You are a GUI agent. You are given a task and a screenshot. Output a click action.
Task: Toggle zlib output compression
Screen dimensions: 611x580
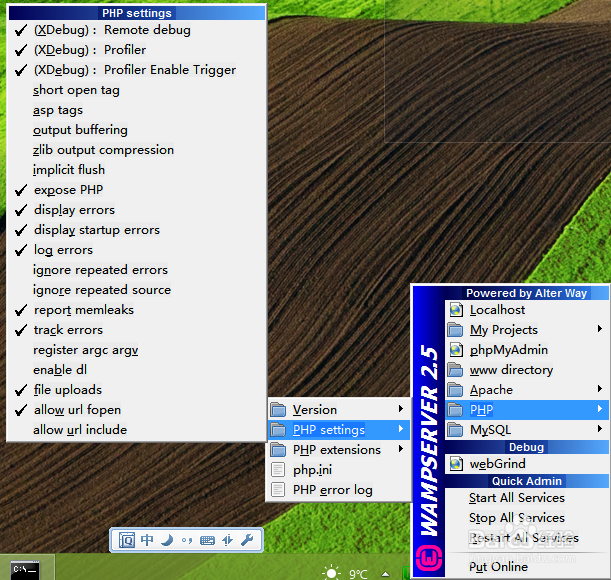click(x=136, y=150)
